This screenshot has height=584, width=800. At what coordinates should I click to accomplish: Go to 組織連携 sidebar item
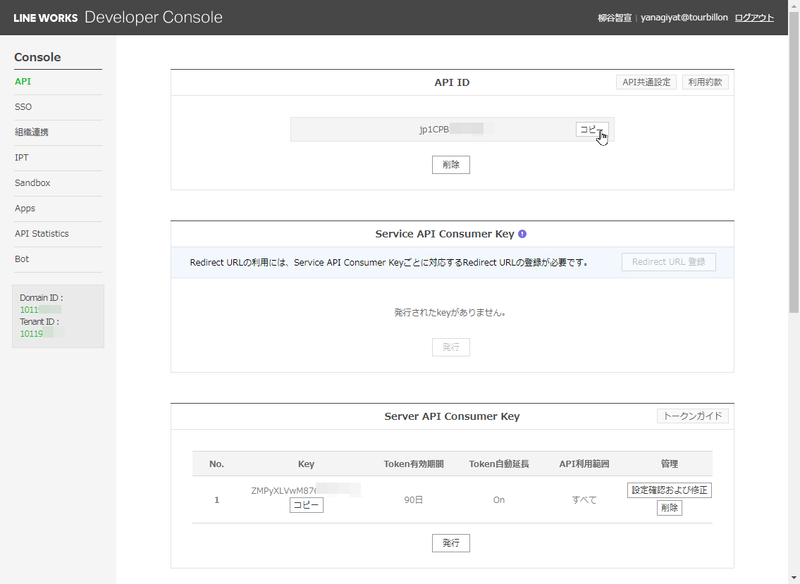[32, 132]
